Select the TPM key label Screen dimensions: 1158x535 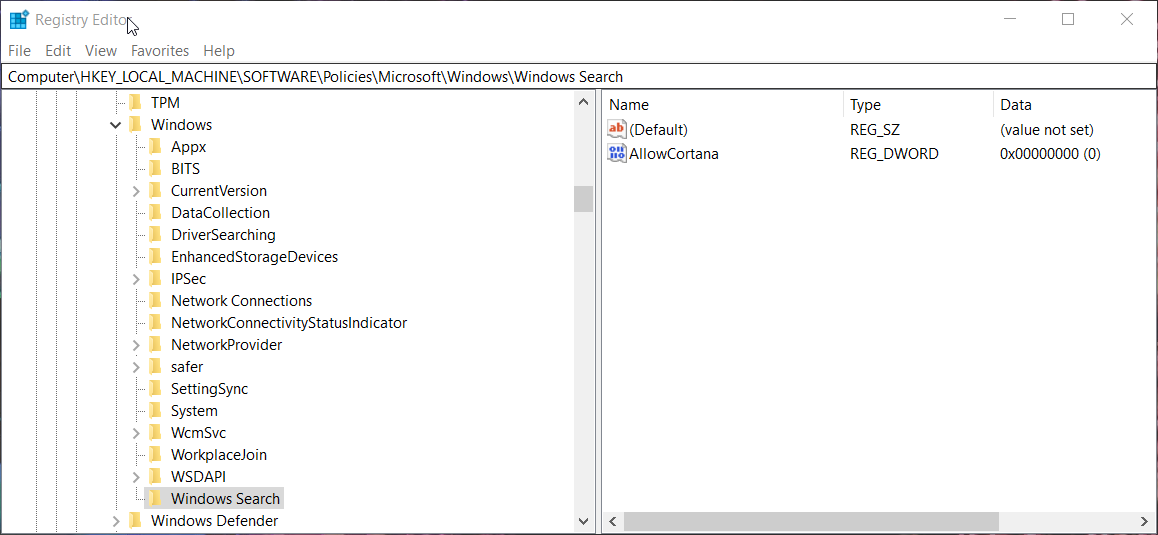coord(165,103)
